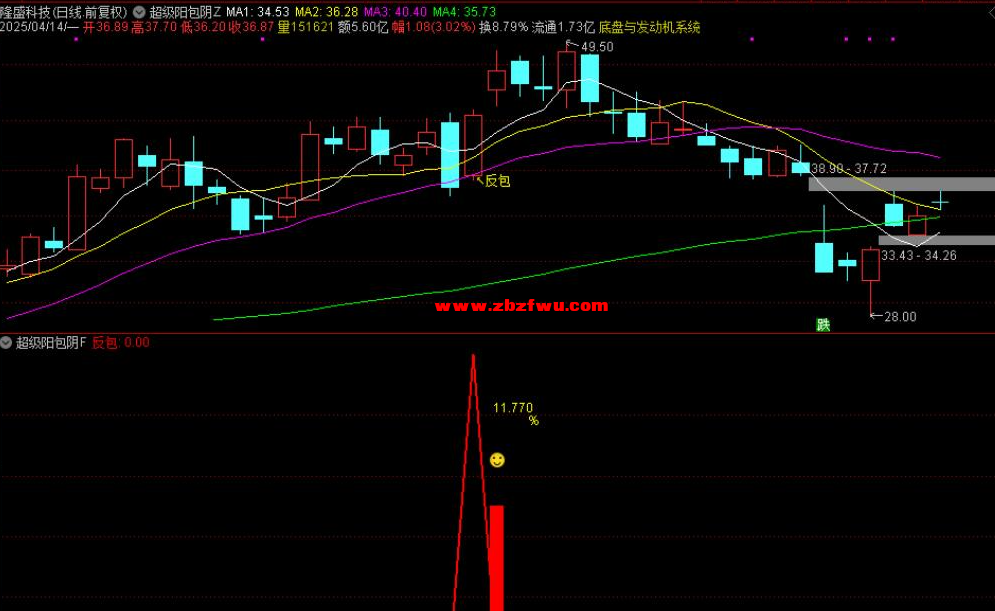Click the 33.43 - 34.26 gap label
Viewport: 995px width, 611px height.
[919, 256]
